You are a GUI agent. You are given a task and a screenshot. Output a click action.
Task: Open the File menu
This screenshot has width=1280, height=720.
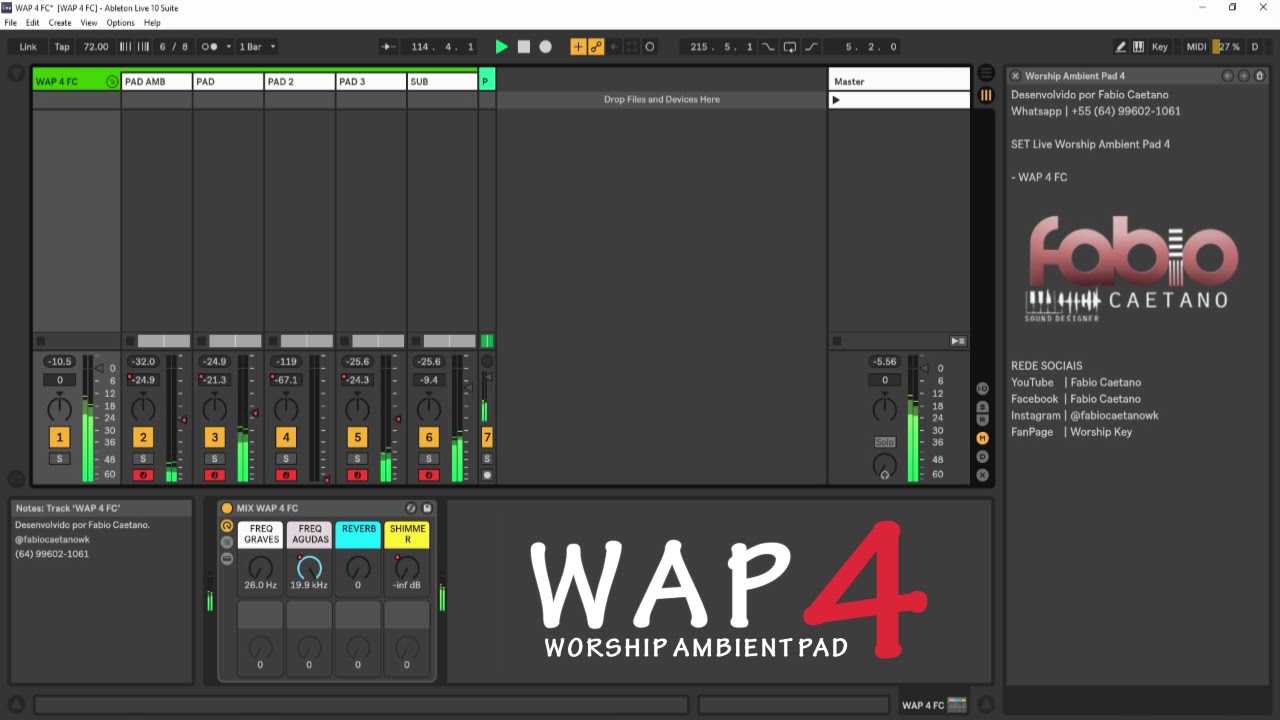(x=11, y=22)
